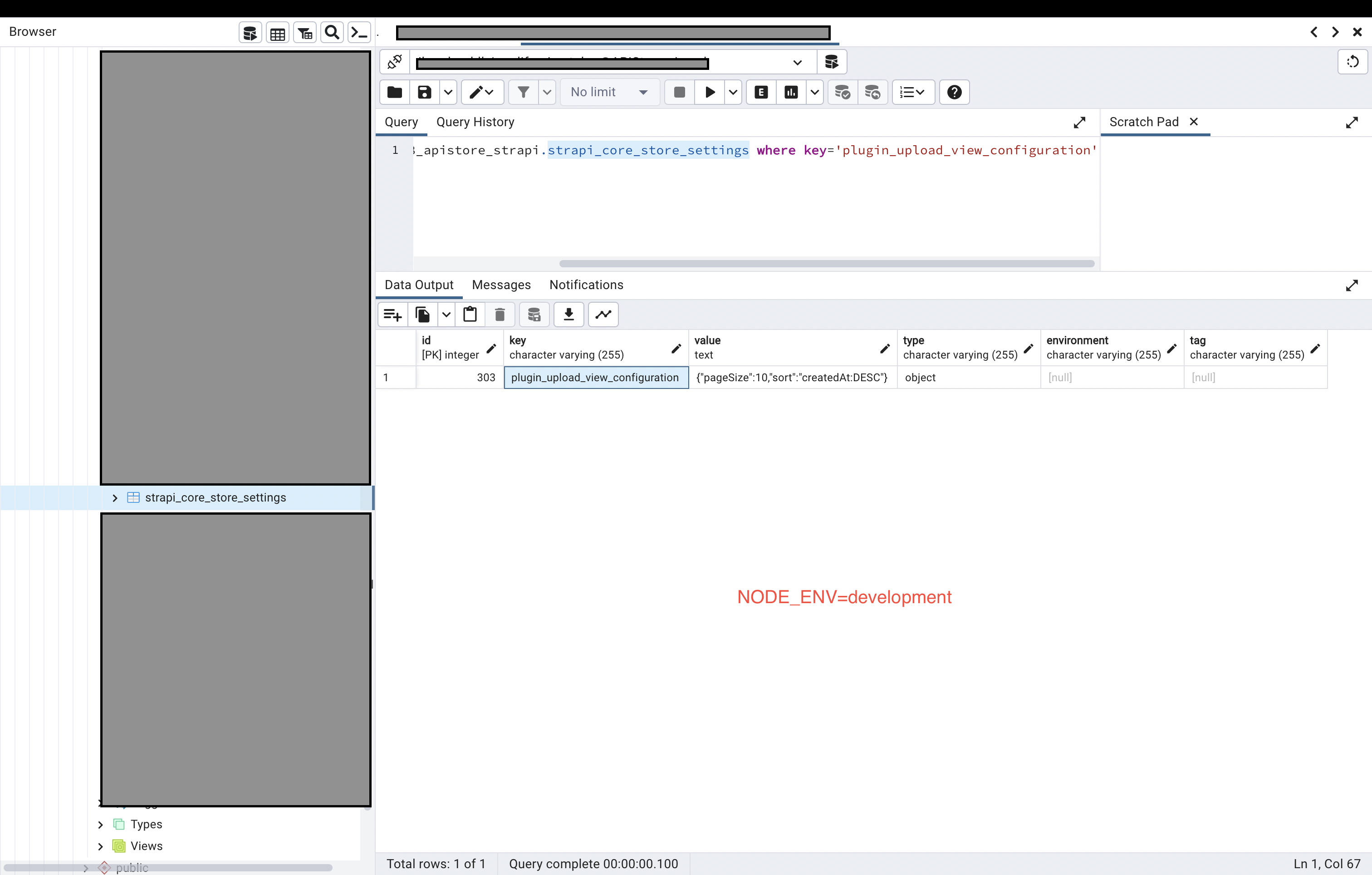This screenshot has width=1372, height=875.
Task: Open the Explain plan icon
Action: coord(760,92)
